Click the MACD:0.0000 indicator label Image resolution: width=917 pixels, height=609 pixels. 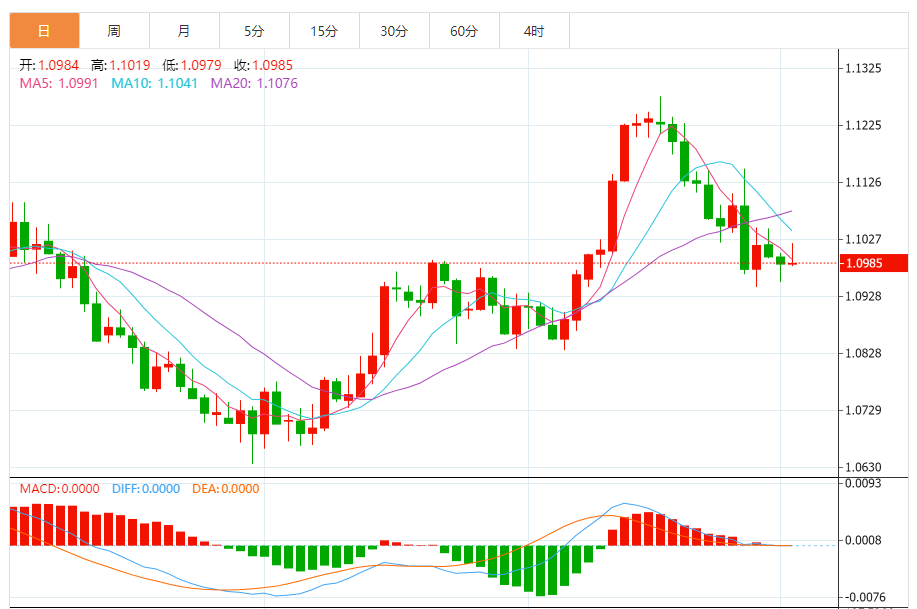tap(60, 489)
